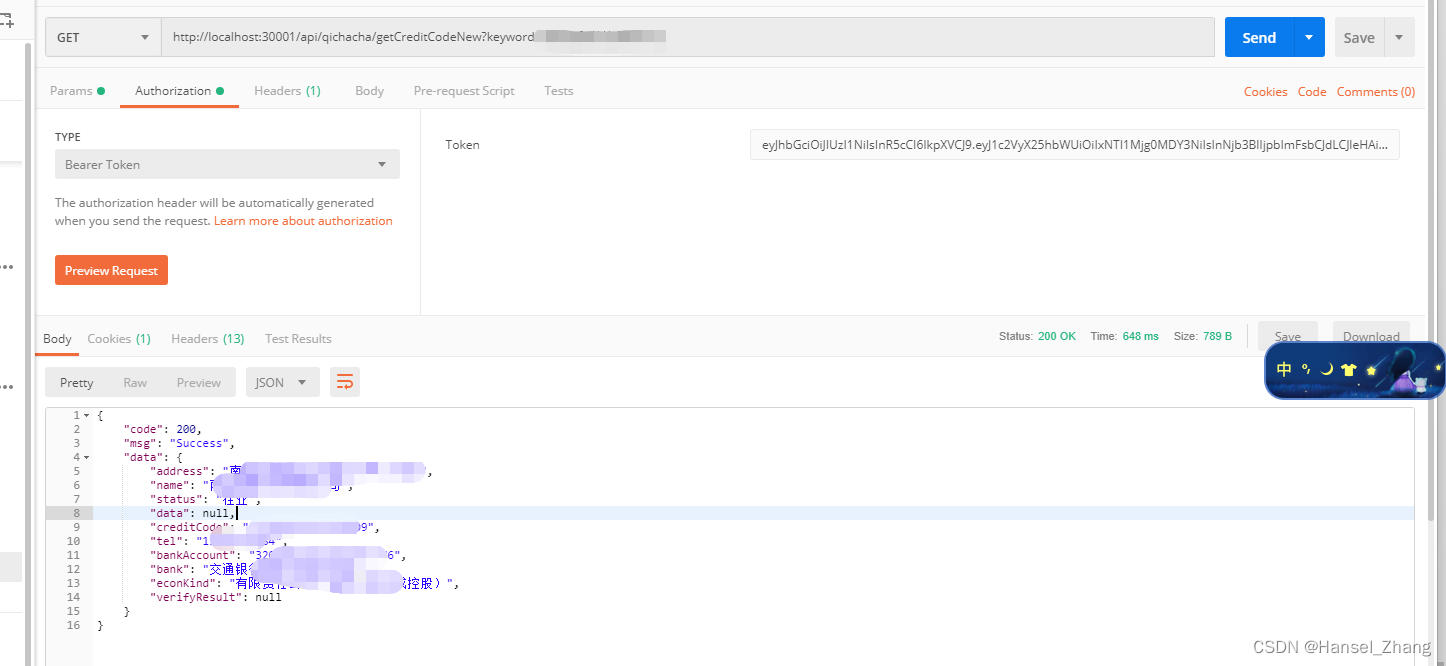This screenshot has height=666, width=1446.
Task: Click "msg": "Success" line
Action: click(x=179, y=443)
